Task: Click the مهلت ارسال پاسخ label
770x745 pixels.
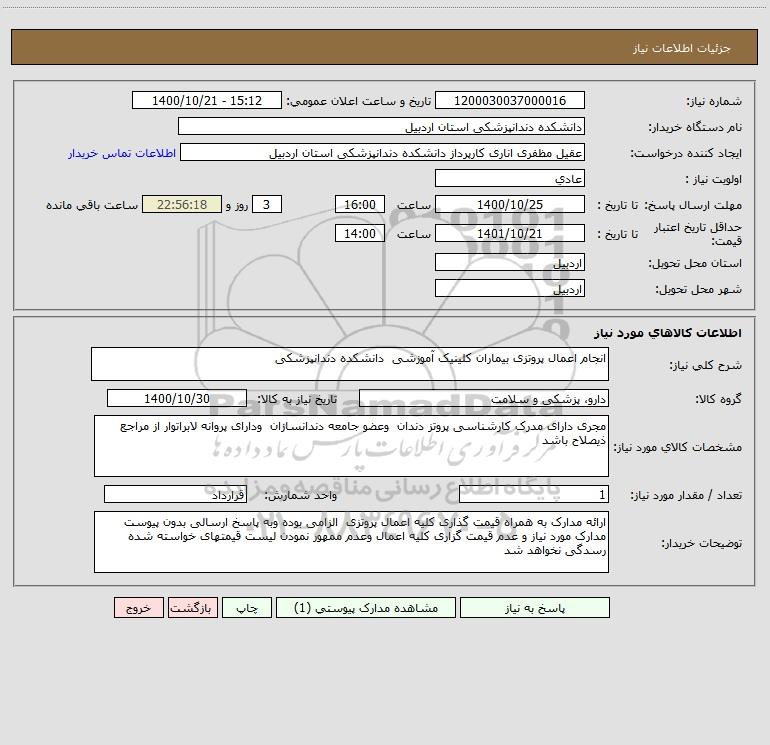Action: [693, 205]
